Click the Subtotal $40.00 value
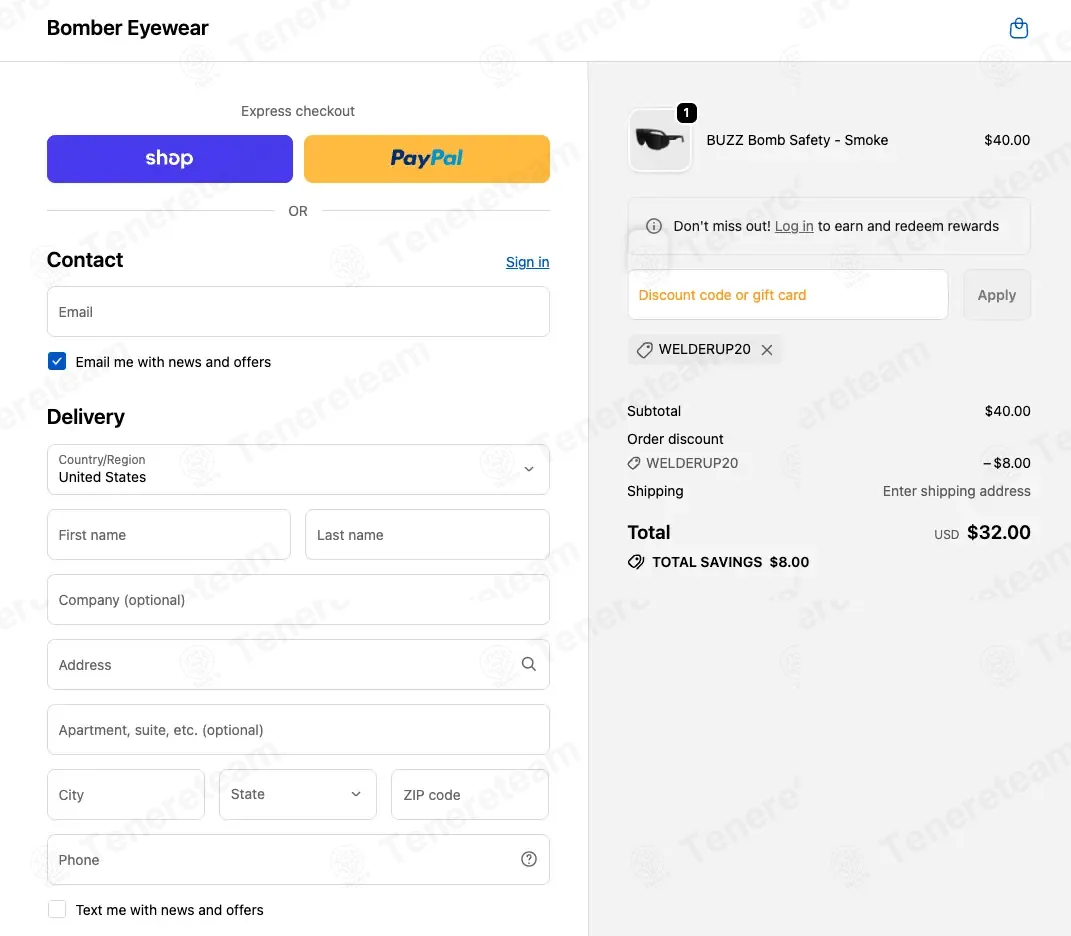The width and height of the screenshot is (1071, 936). point(1007,411)
